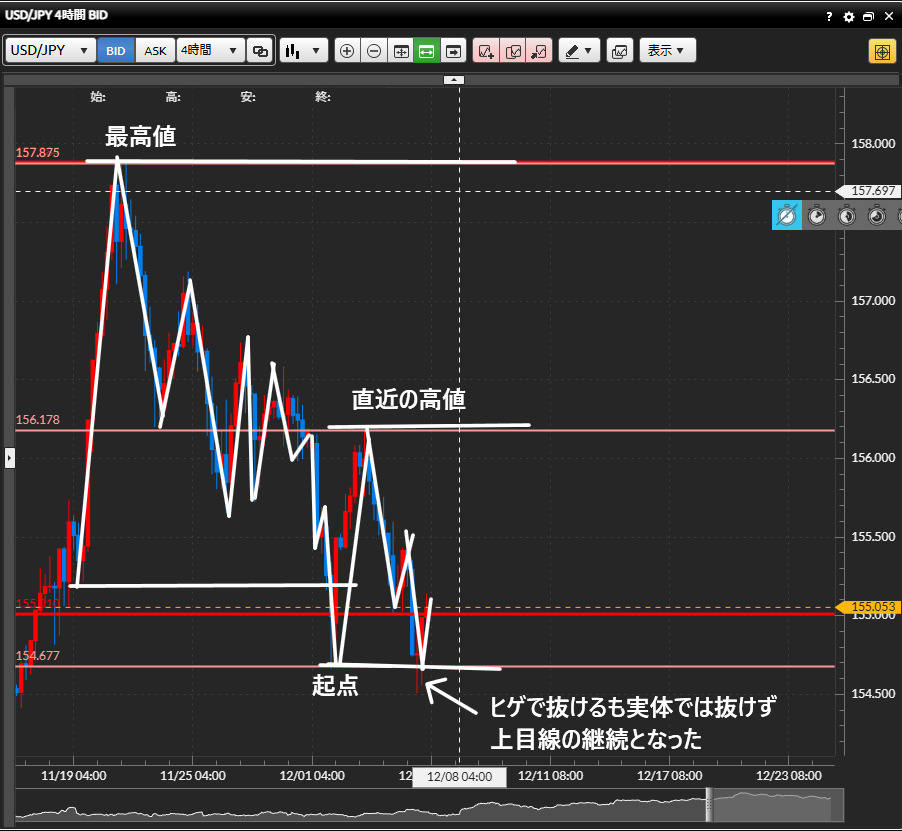Click the help question mark icon

tap(830, 17)
